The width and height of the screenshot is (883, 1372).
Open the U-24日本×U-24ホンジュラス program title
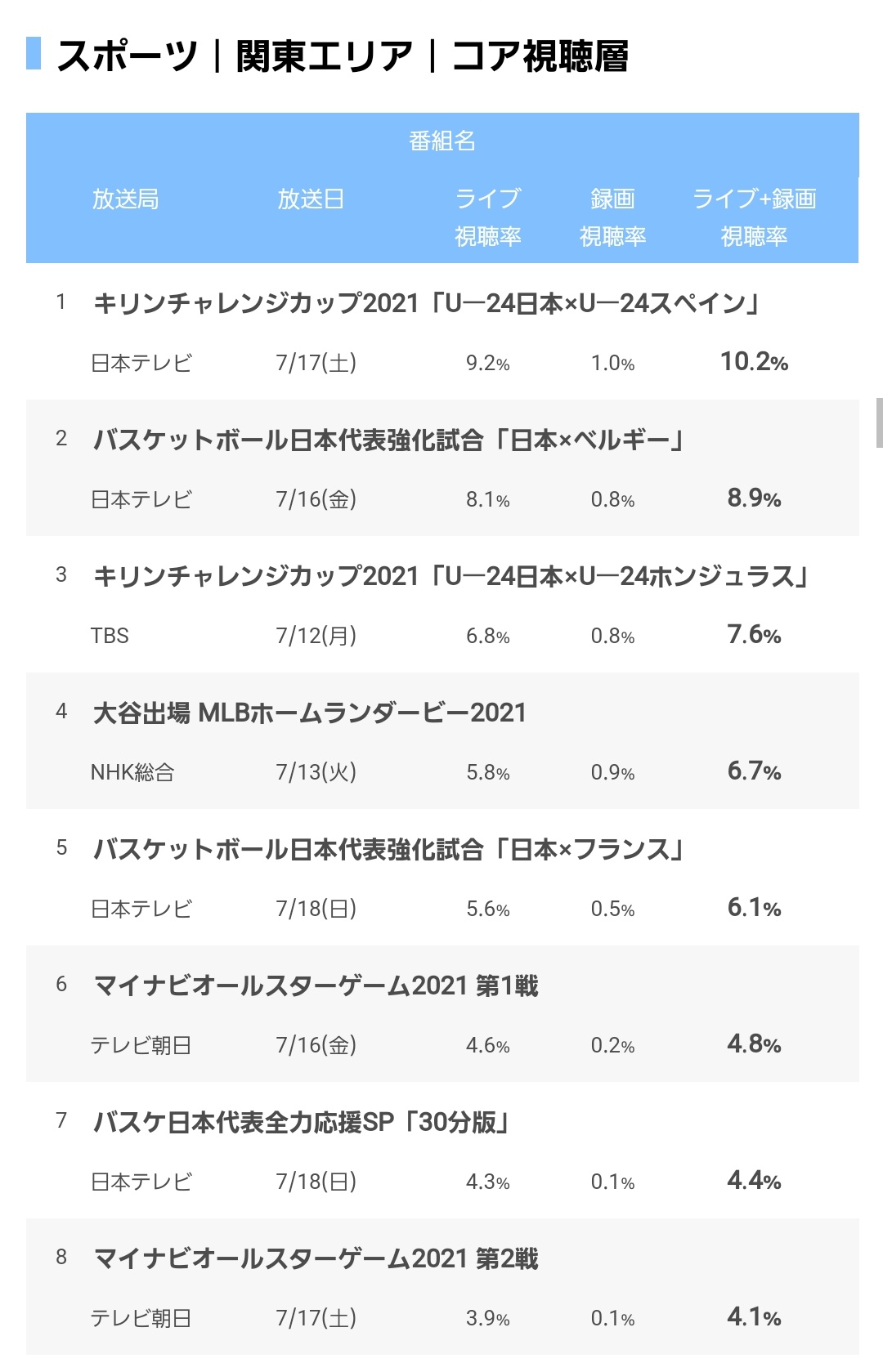[x=450, y=576]
